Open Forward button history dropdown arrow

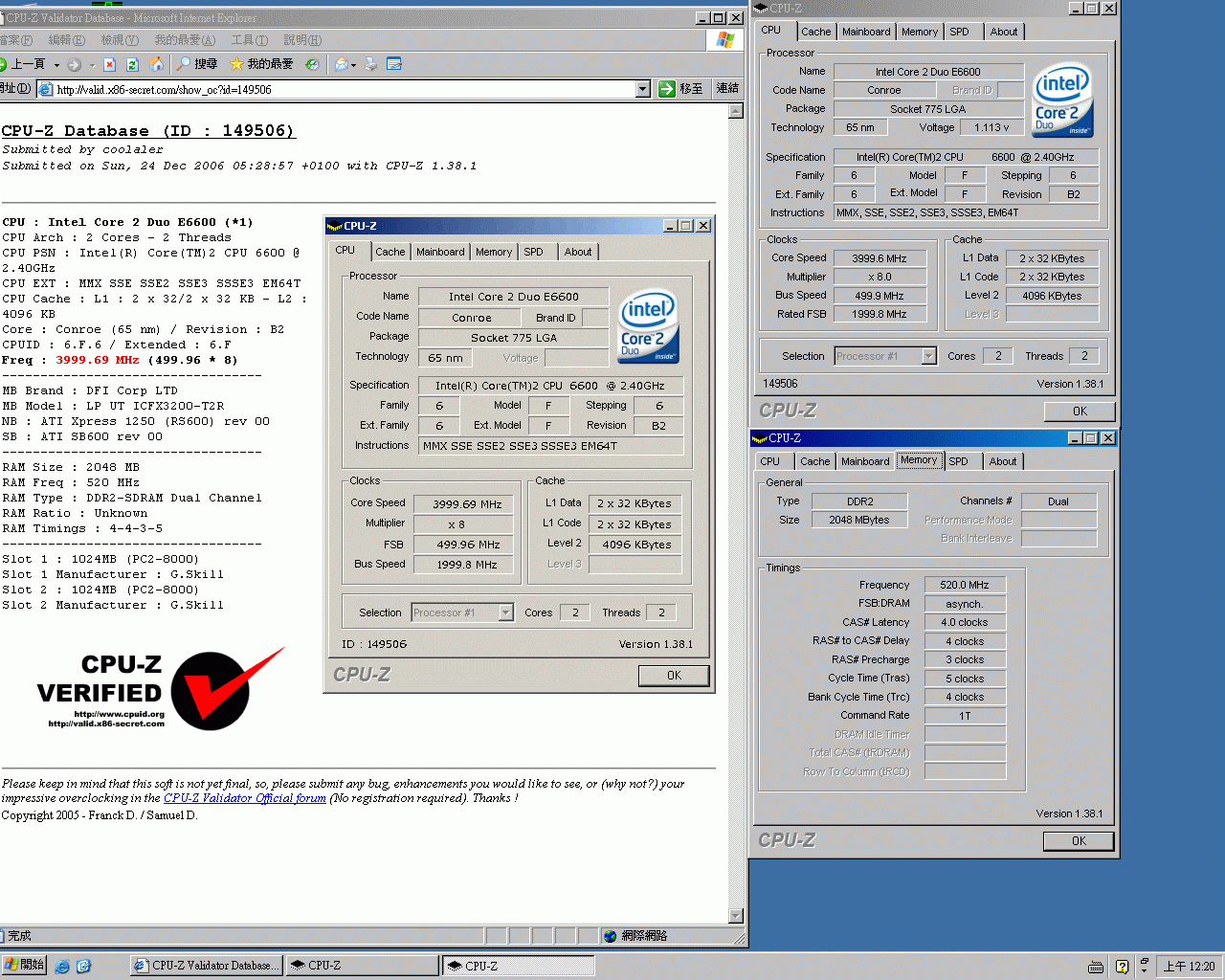pos(92,65)
